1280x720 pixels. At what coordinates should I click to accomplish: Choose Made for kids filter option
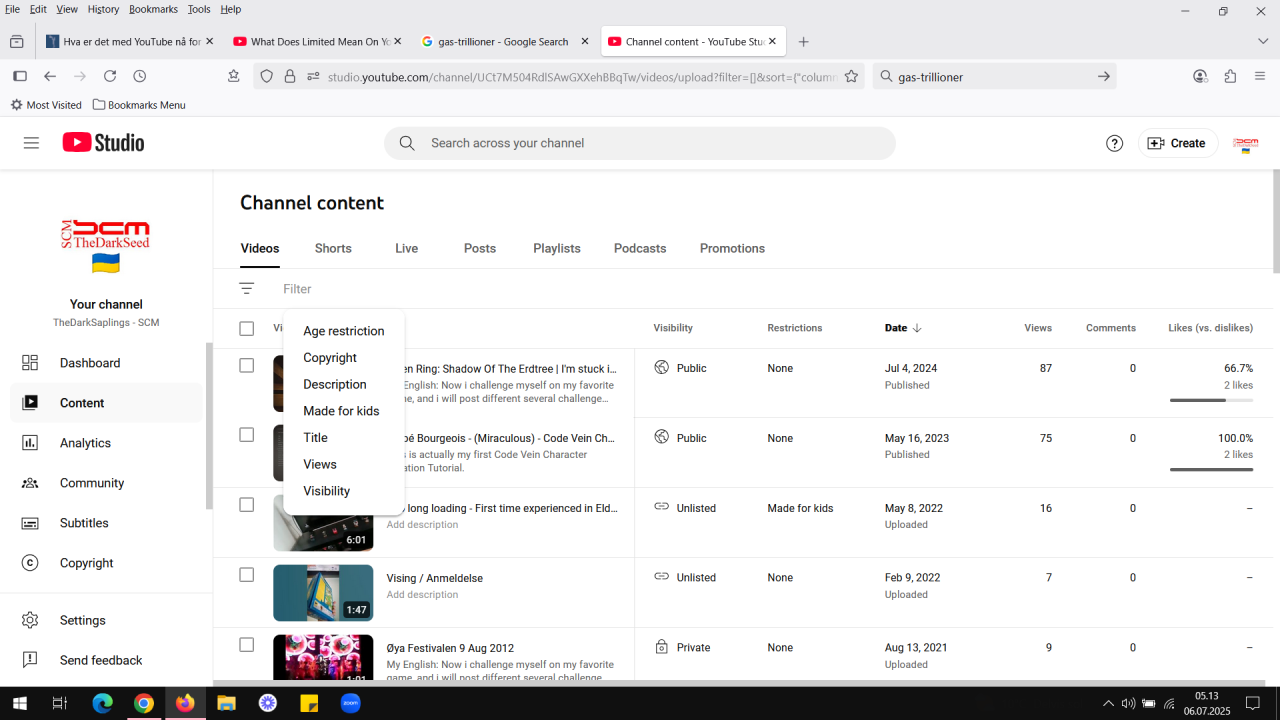coord(341,411)
